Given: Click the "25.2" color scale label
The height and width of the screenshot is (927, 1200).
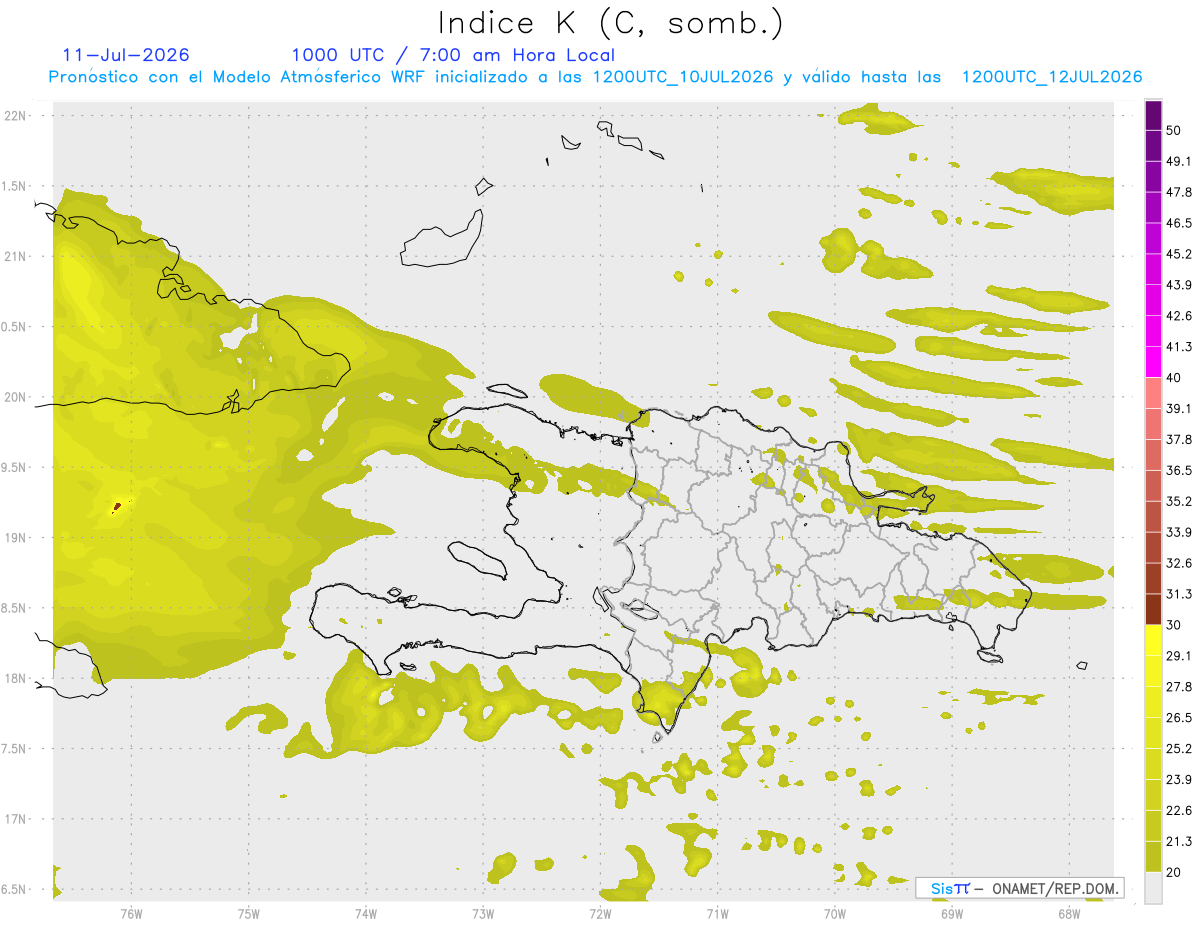Looking at the screenshot, I should point(1179,749).
